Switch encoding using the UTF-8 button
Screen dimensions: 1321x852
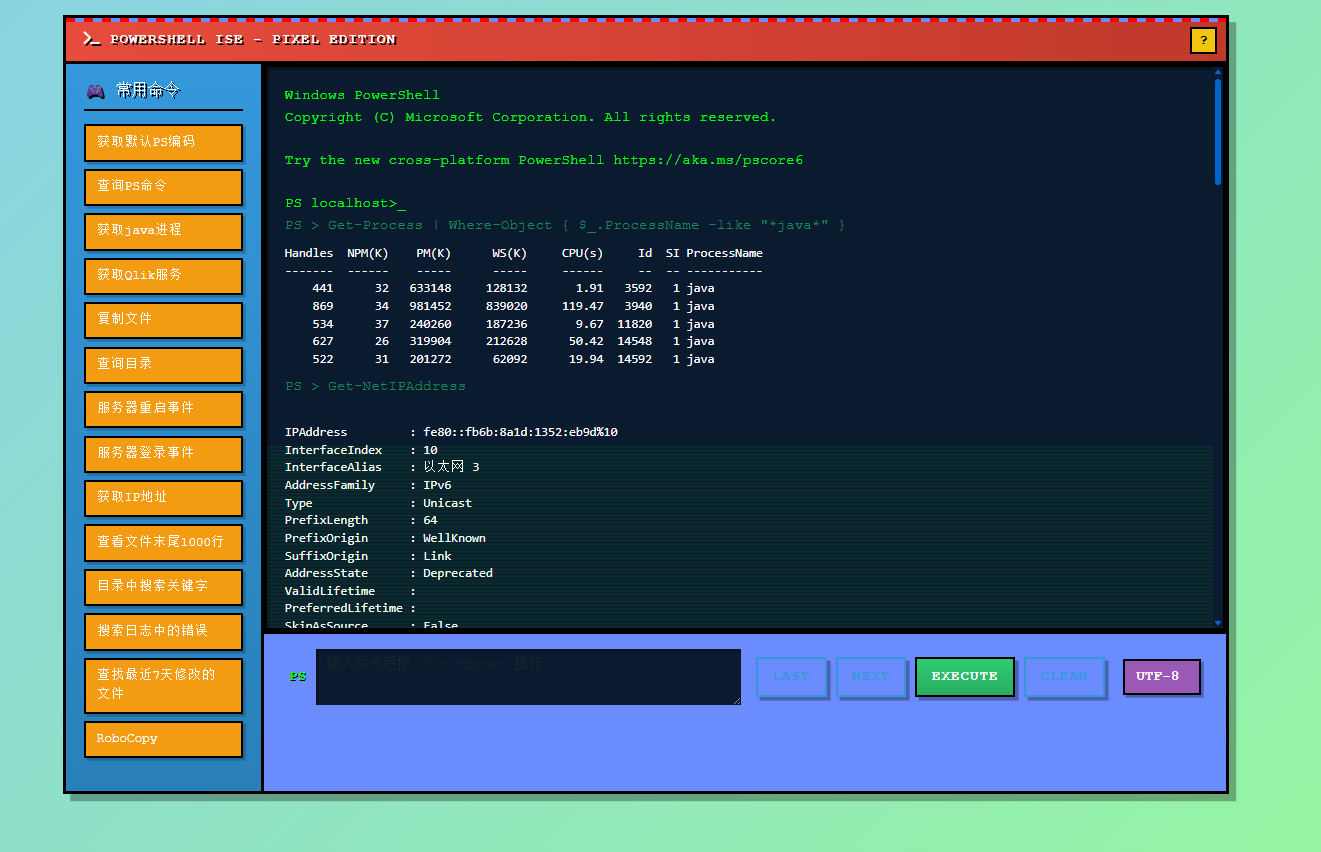(x=1161, y=676)
